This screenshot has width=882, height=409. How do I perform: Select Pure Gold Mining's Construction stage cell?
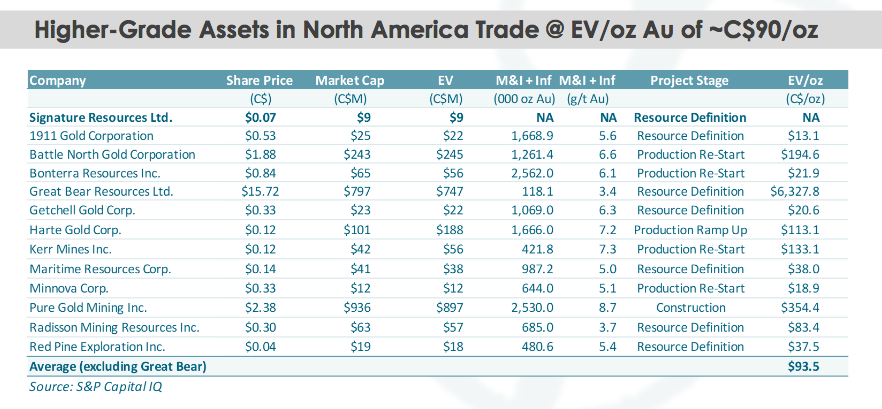pos(689,307)
